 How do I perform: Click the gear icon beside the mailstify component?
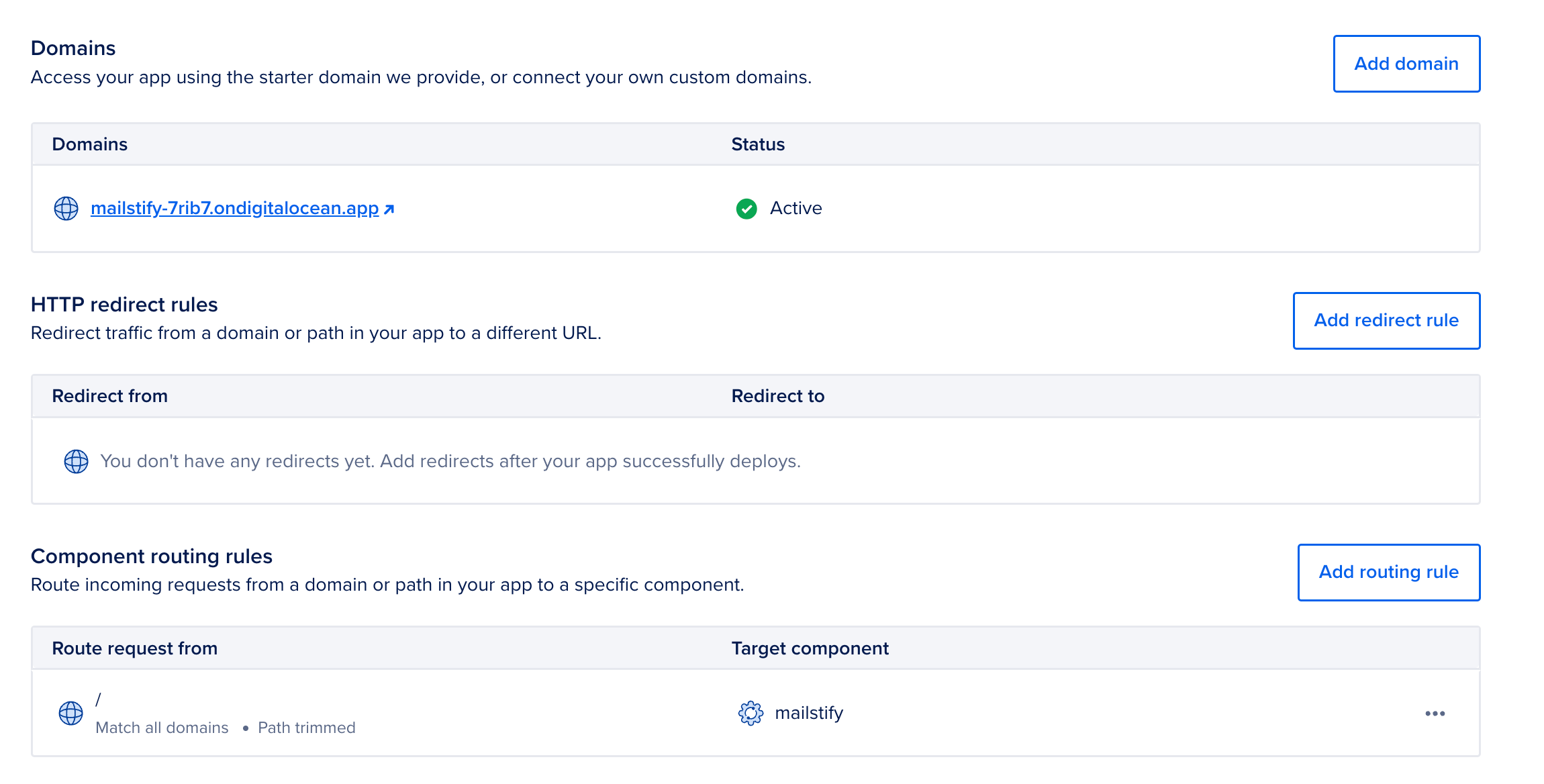[751, 713]
